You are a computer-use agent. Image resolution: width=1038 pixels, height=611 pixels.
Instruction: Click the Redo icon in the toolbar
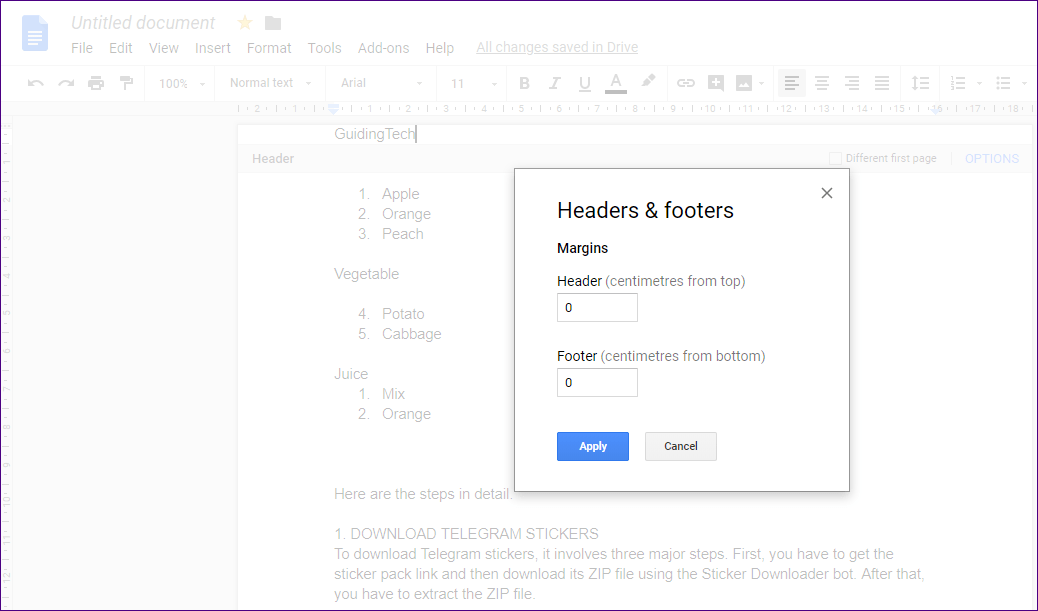click(x=66, y=83)
